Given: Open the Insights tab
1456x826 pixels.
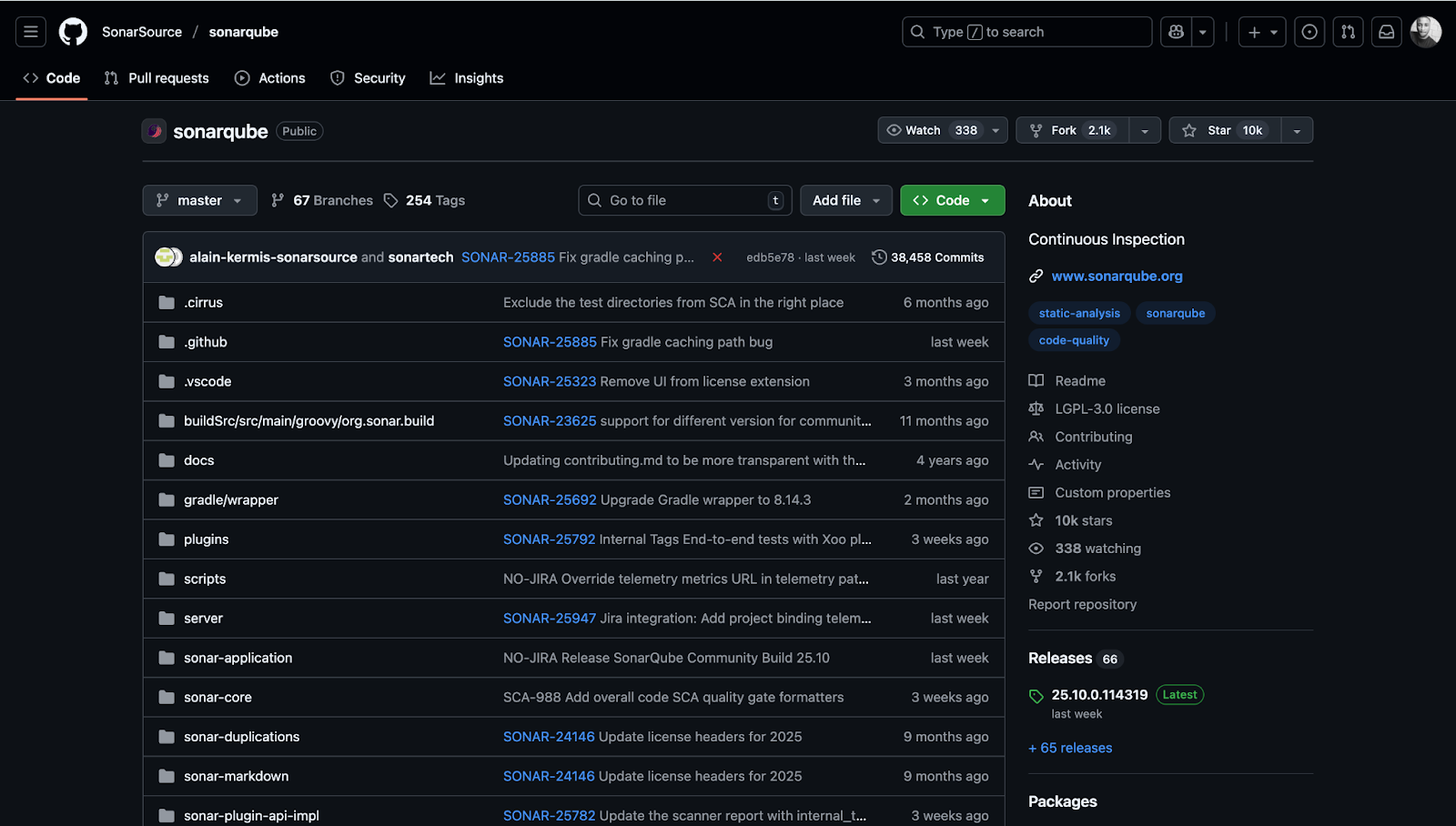Looking at the screenshot, I should coord(467,78).
